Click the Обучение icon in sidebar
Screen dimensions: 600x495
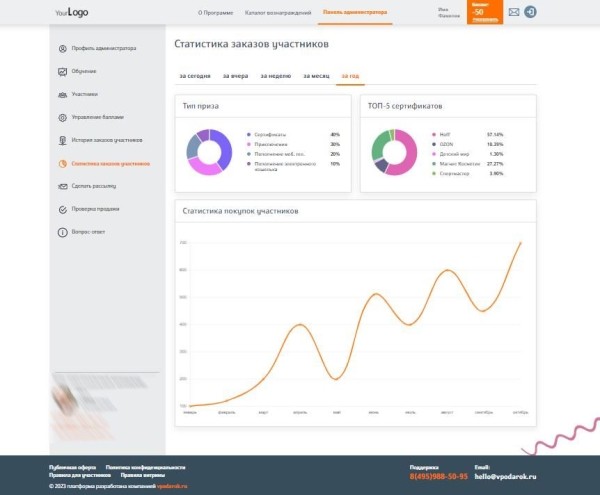point(63,71)
